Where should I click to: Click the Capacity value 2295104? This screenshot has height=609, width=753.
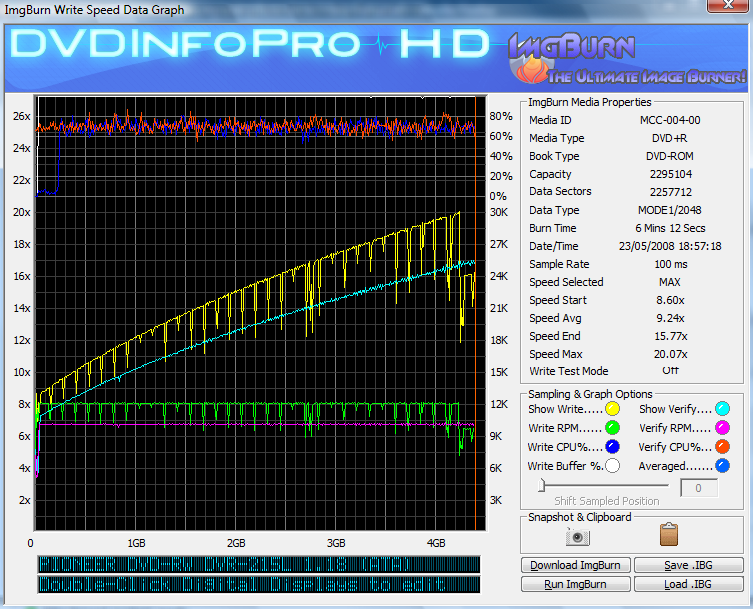click(671, 174)
